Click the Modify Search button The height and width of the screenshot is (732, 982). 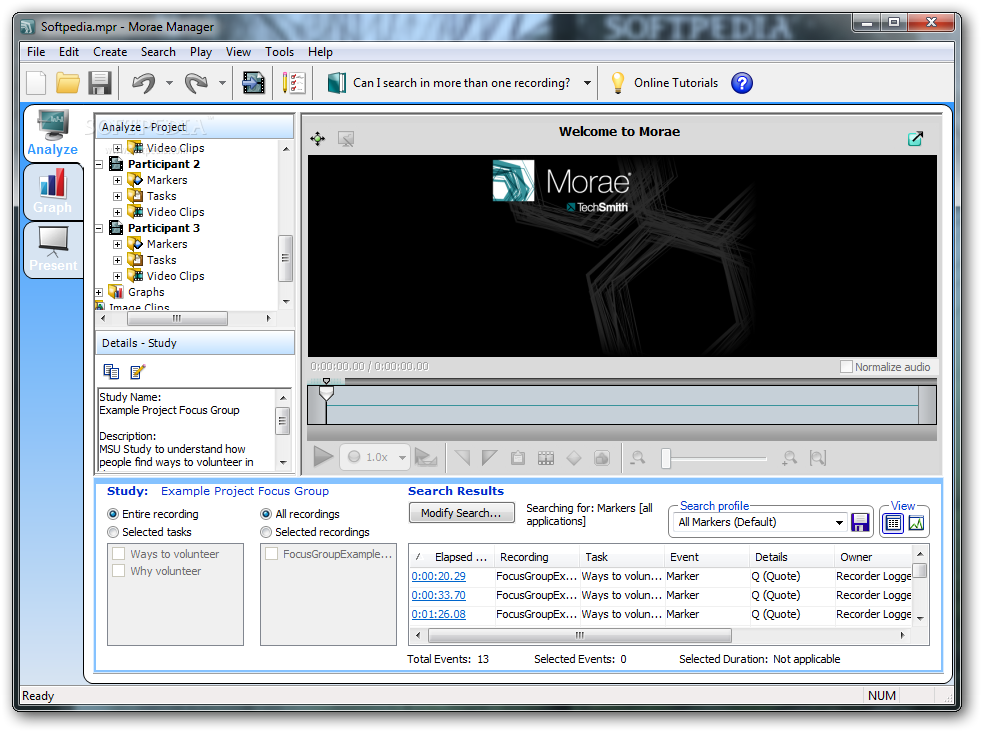[x=462, y=513]
